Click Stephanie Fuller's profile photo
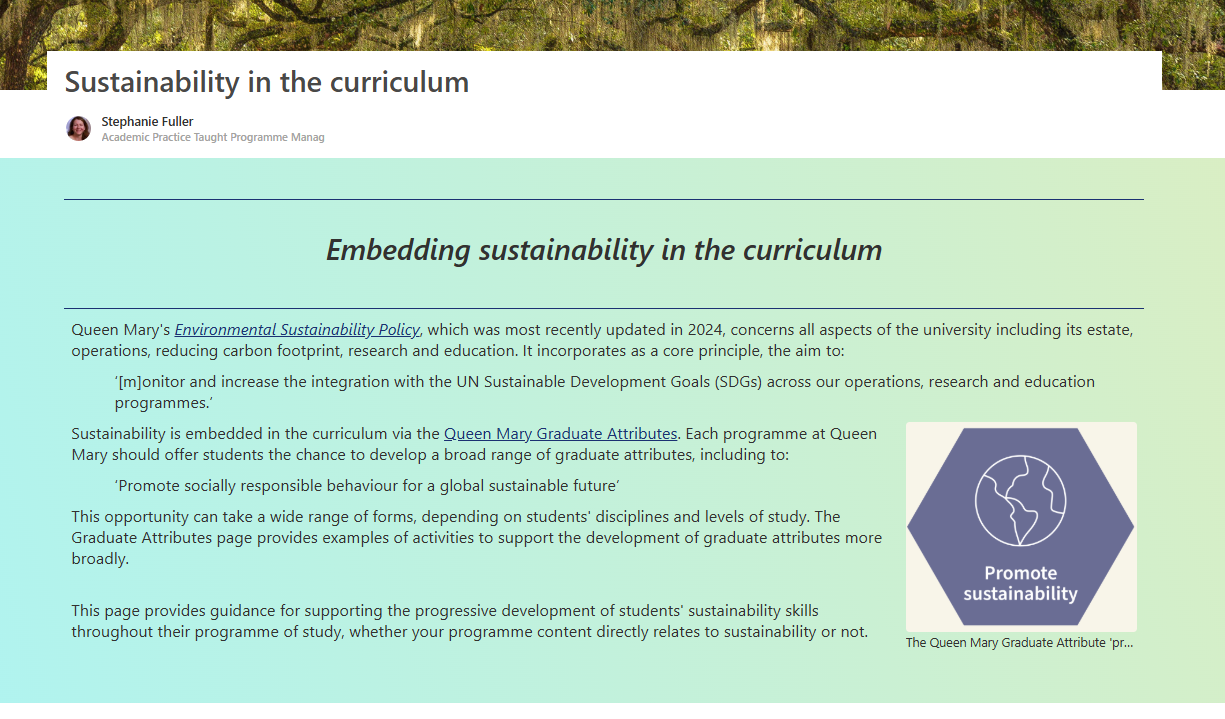 [79, 128]
